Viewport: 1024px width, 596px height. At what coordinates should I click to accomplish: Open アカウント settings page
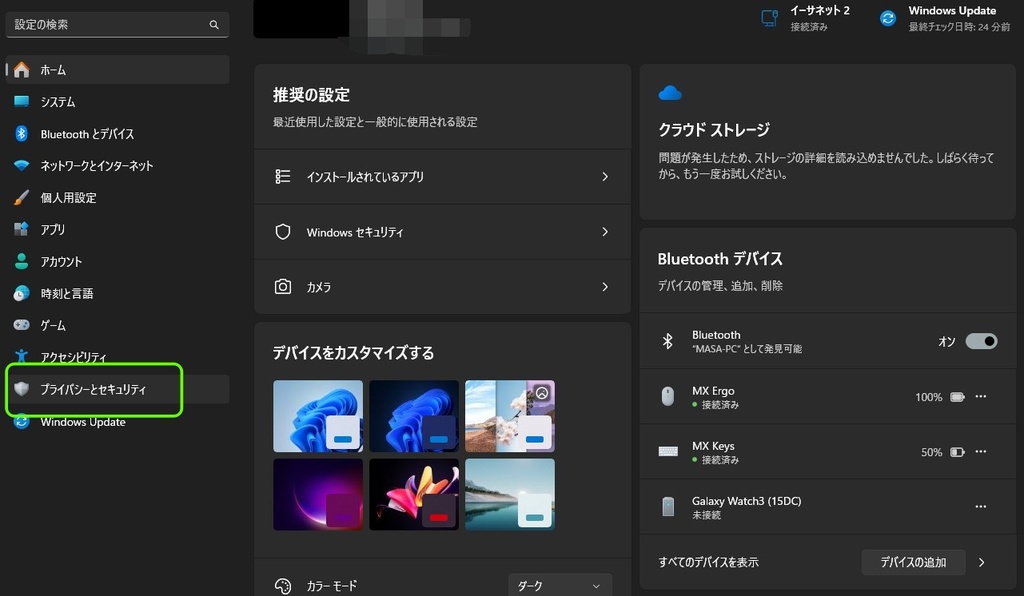point(118,262)
